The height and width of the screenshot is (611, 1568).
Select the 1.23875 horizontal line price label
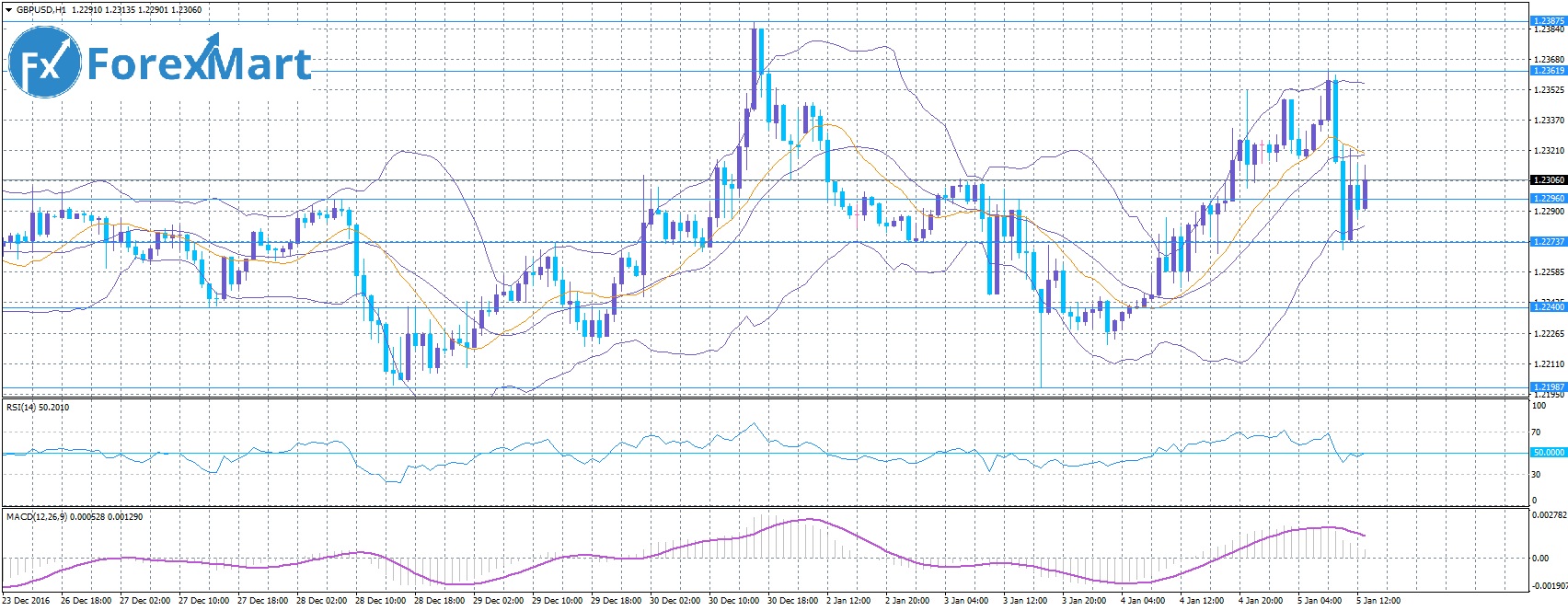[x=1548, y=20]
